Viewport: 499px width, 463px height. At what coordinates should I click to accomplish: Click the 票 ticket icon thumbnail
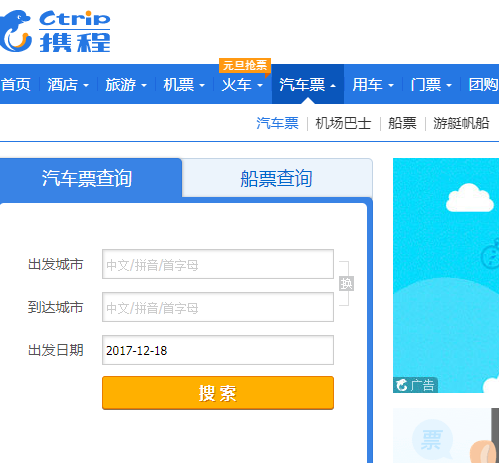432,440
